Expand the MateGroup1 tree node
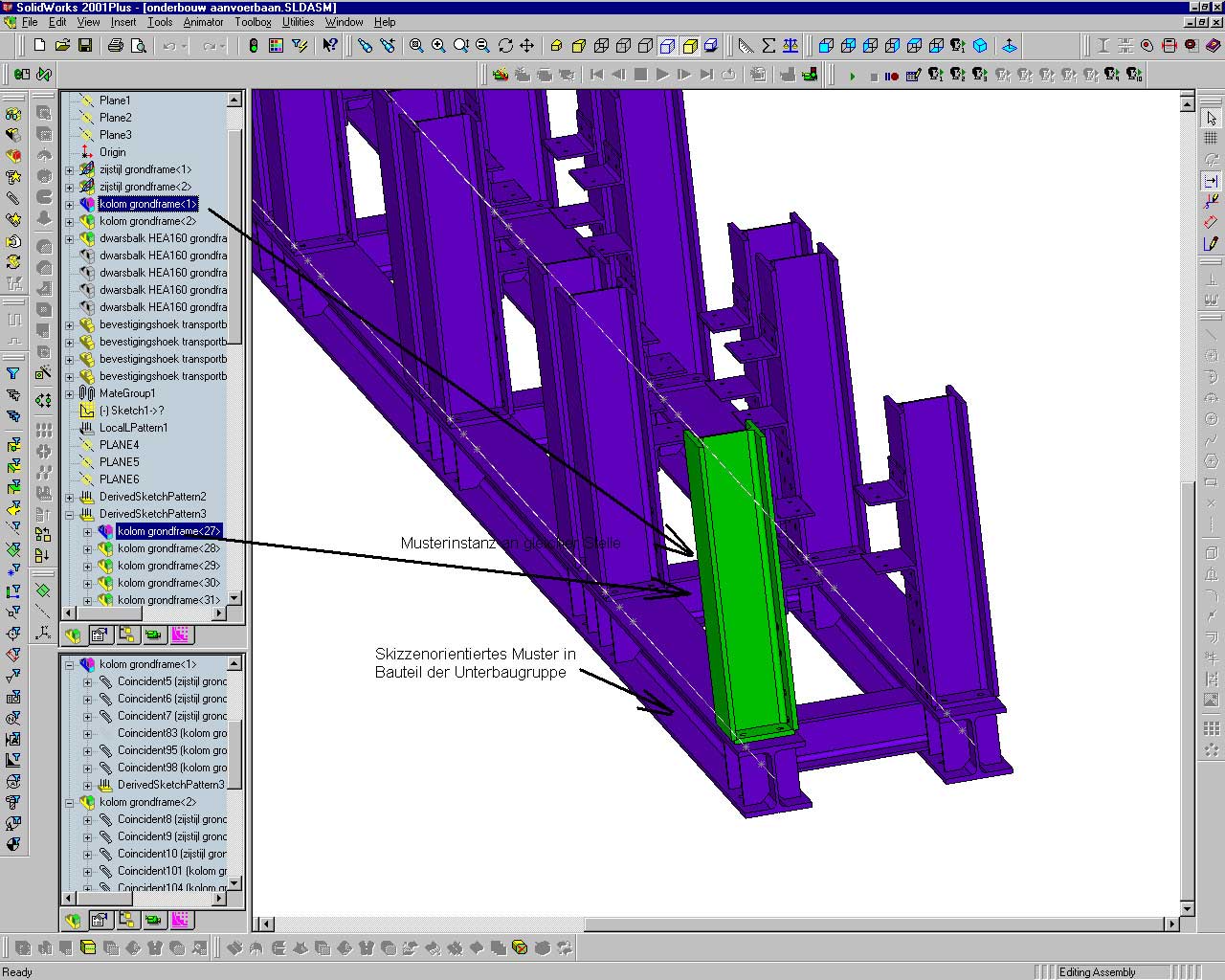Screen dimensions: 1225x980 pos(69,393)
